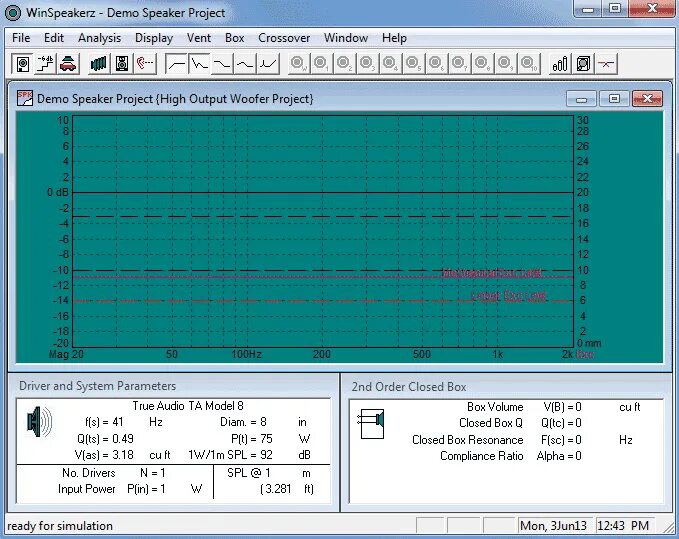Image resolution: width=679 pixels, height=539 pixels.
Task: Click the SPL @ 1 m distance value
Action: click(249, 473)
